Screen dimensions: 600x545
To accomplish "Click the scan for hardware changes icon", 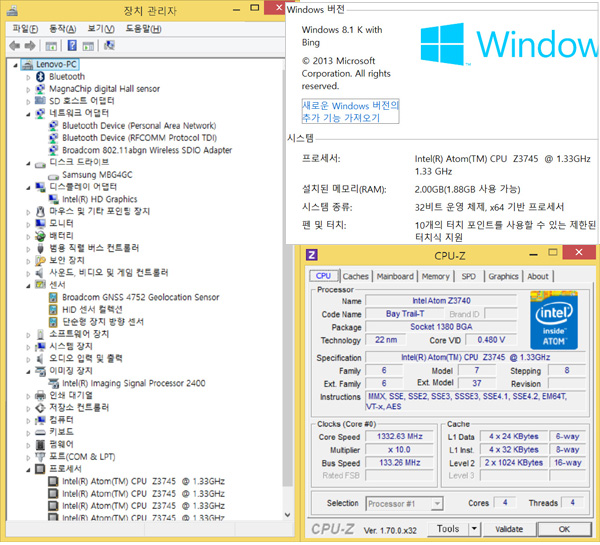I will pyautogui.click(x=107, y=46).
